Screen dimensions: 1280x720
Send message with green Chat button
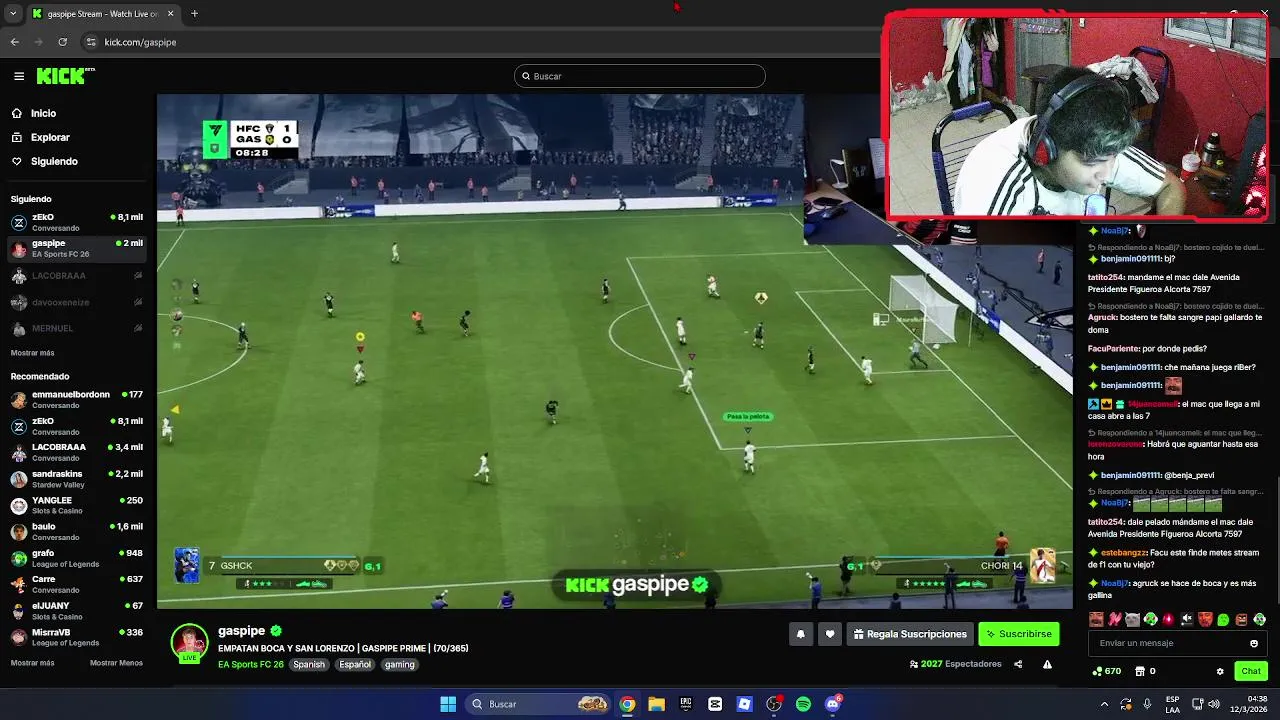click(x=1251, y=671)
